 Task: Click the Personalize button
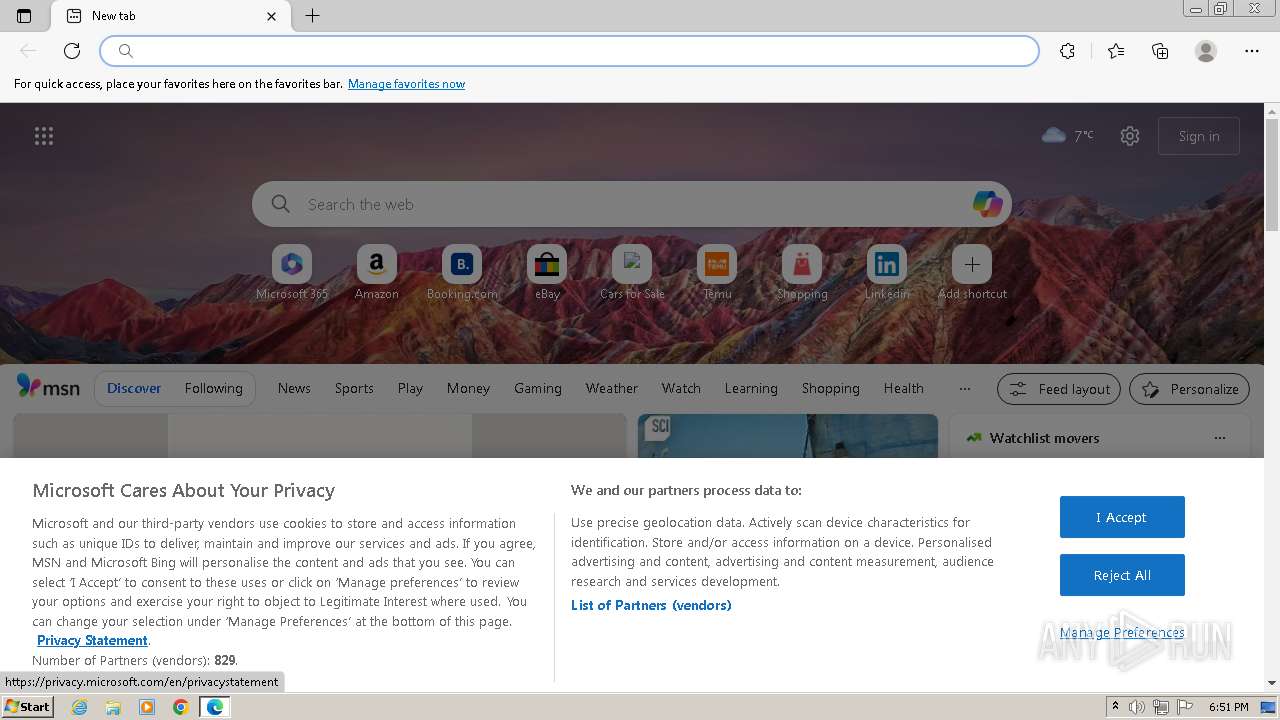[x=1190, y=389]
